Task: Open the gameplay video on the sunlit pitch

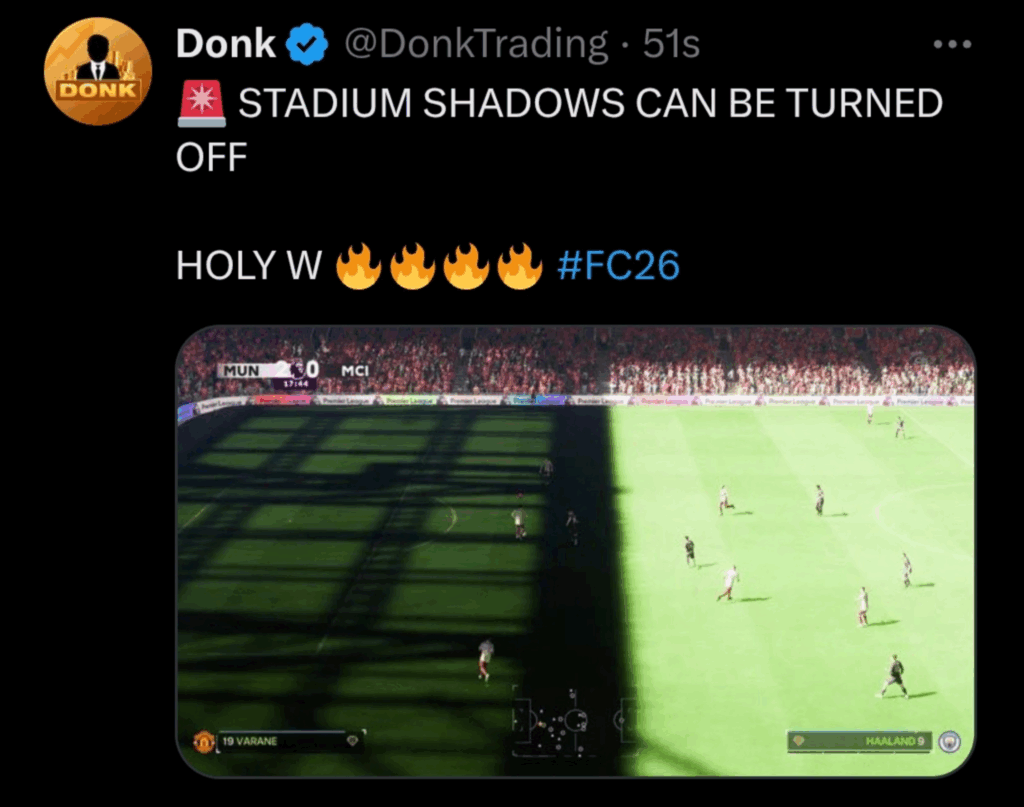Action: tap(575, 551)
